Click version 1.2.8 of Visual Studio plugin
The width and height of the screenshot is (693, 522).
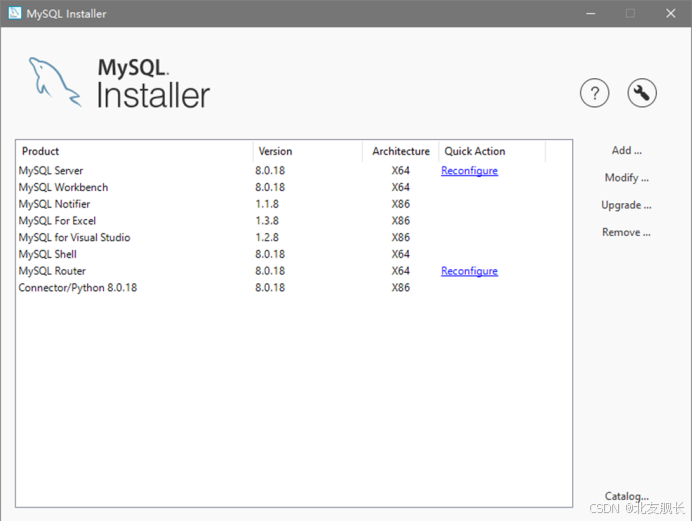coord(267,238)
